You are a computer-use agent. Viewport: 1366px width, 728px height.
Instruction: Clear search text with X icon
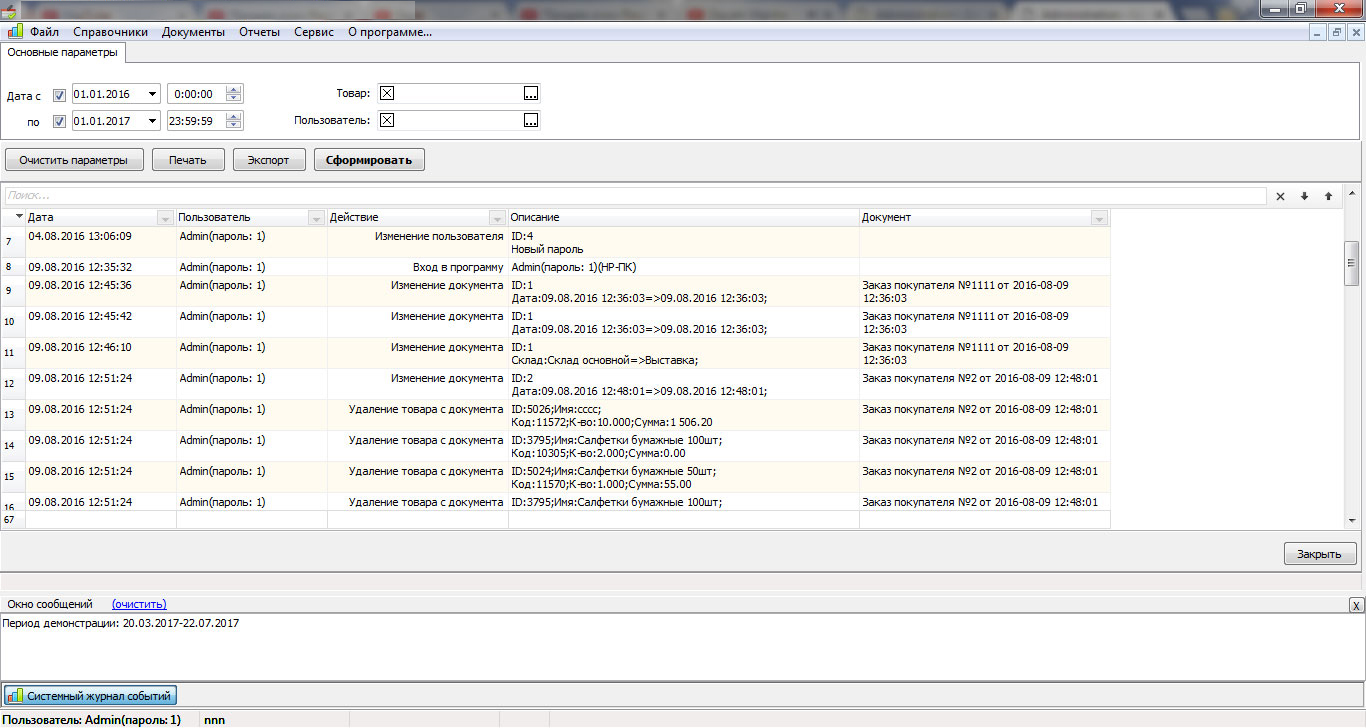[x=1280, y=197]
